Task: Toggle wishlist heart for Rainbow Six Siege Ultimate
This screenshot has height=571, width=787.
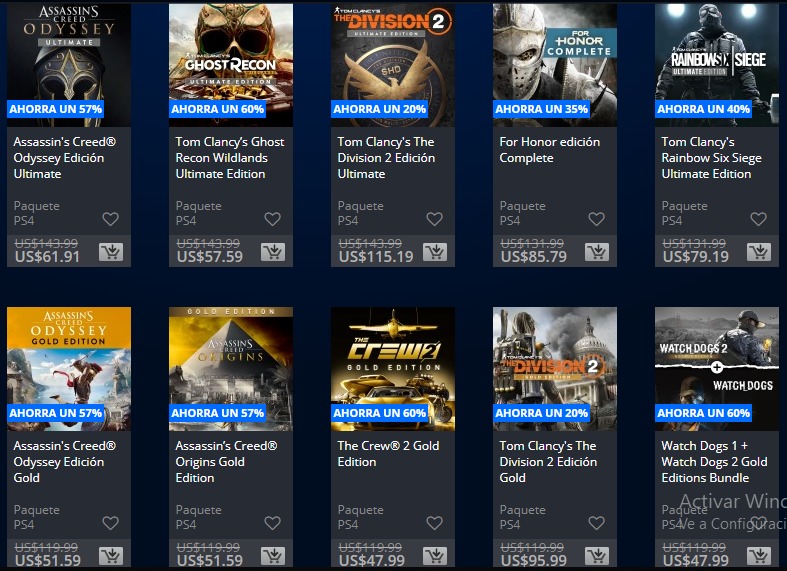Action: click(x=758, y=219)
